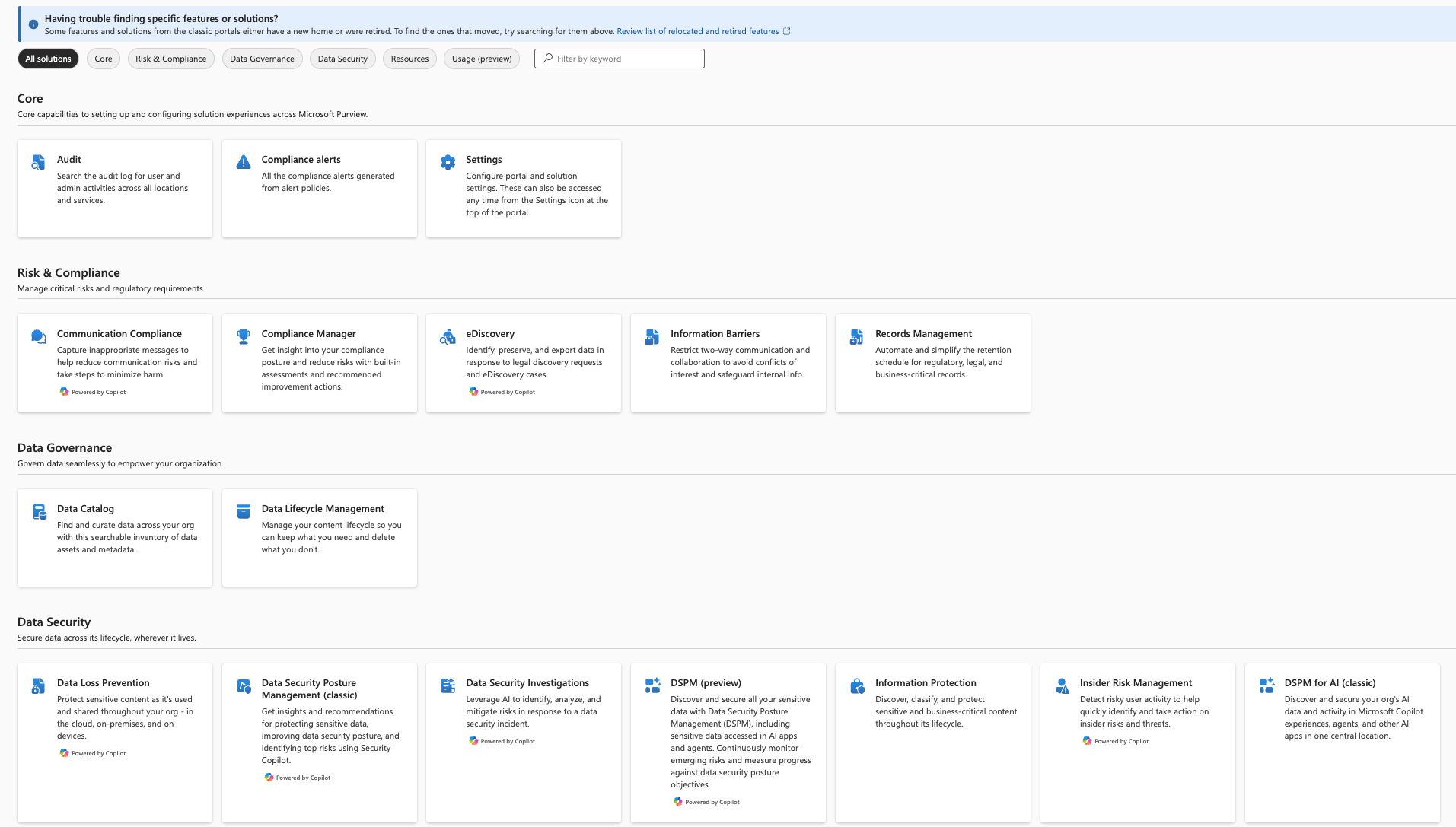Open the Information Protection icon
This screenshot has height=827, width=1456.
coord(855,685)
